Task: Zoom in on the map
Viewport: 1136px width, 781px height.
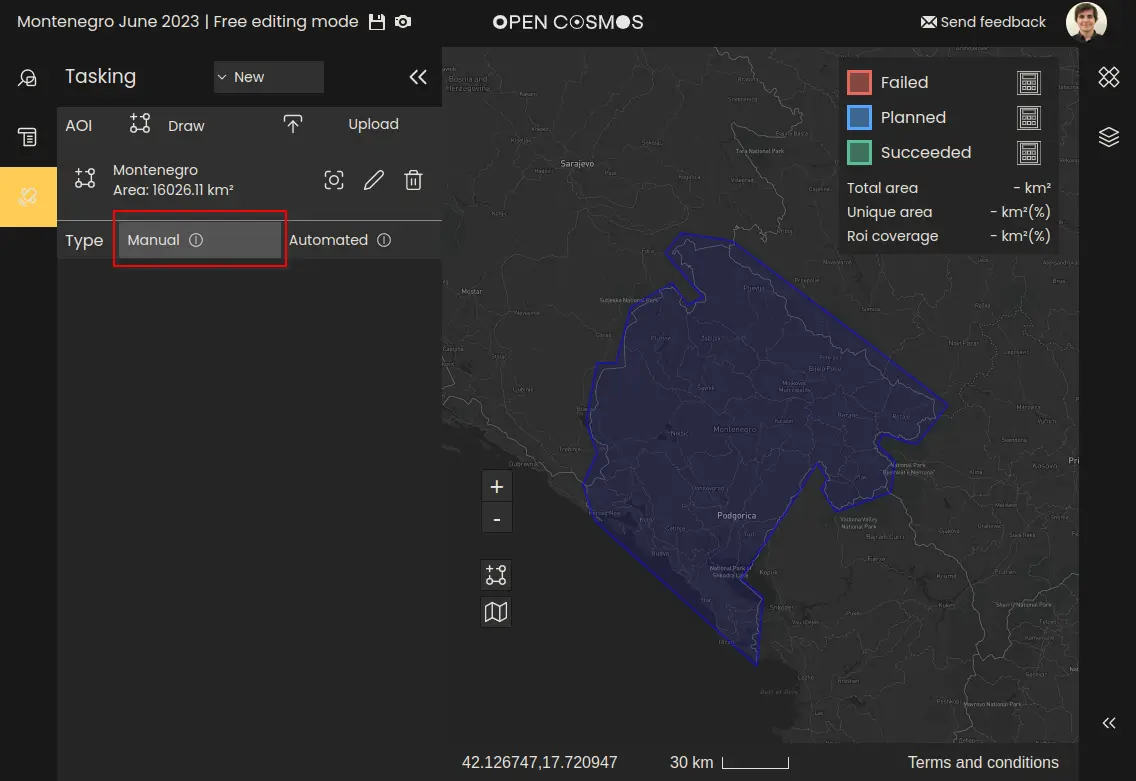Action: pos(496,487)
